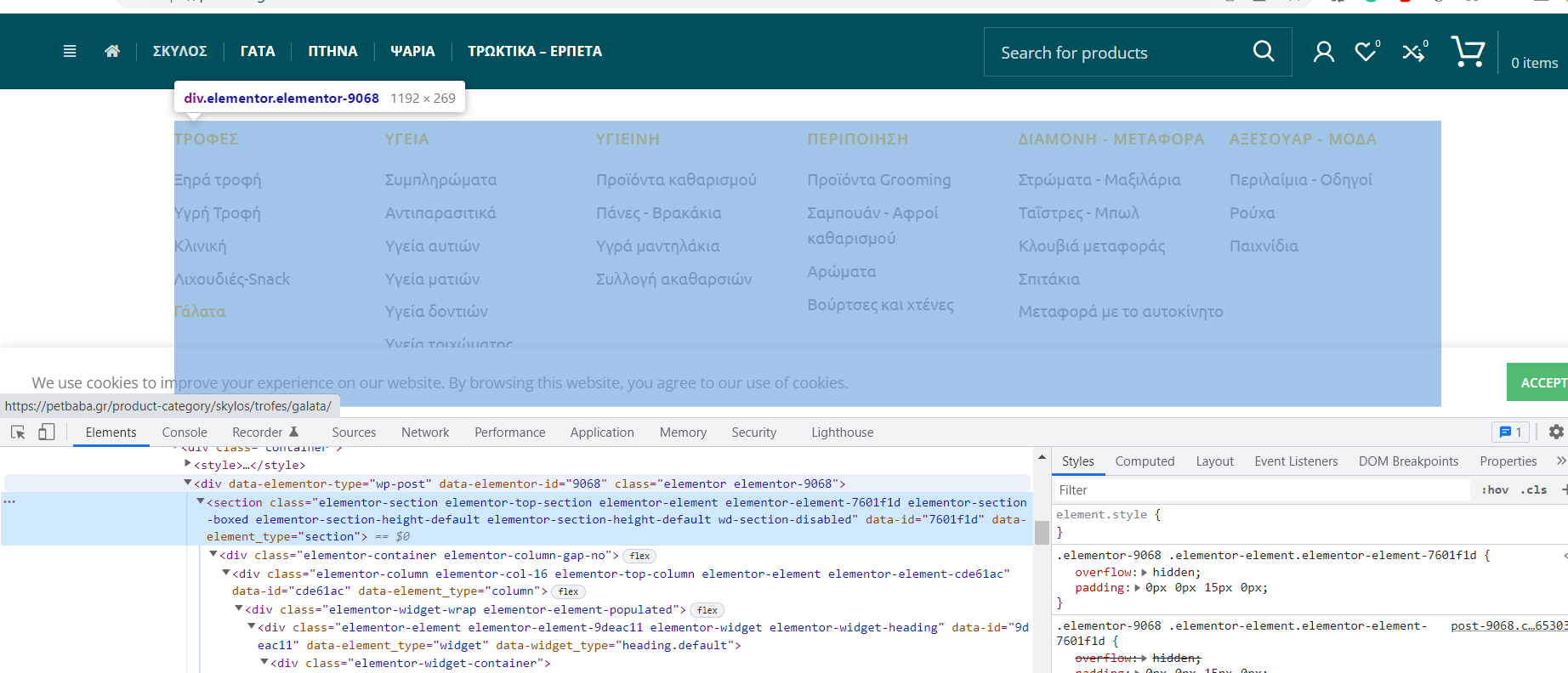Toggle :hov element state panel
The image size is (1568, 673).
pos(1495,489)
